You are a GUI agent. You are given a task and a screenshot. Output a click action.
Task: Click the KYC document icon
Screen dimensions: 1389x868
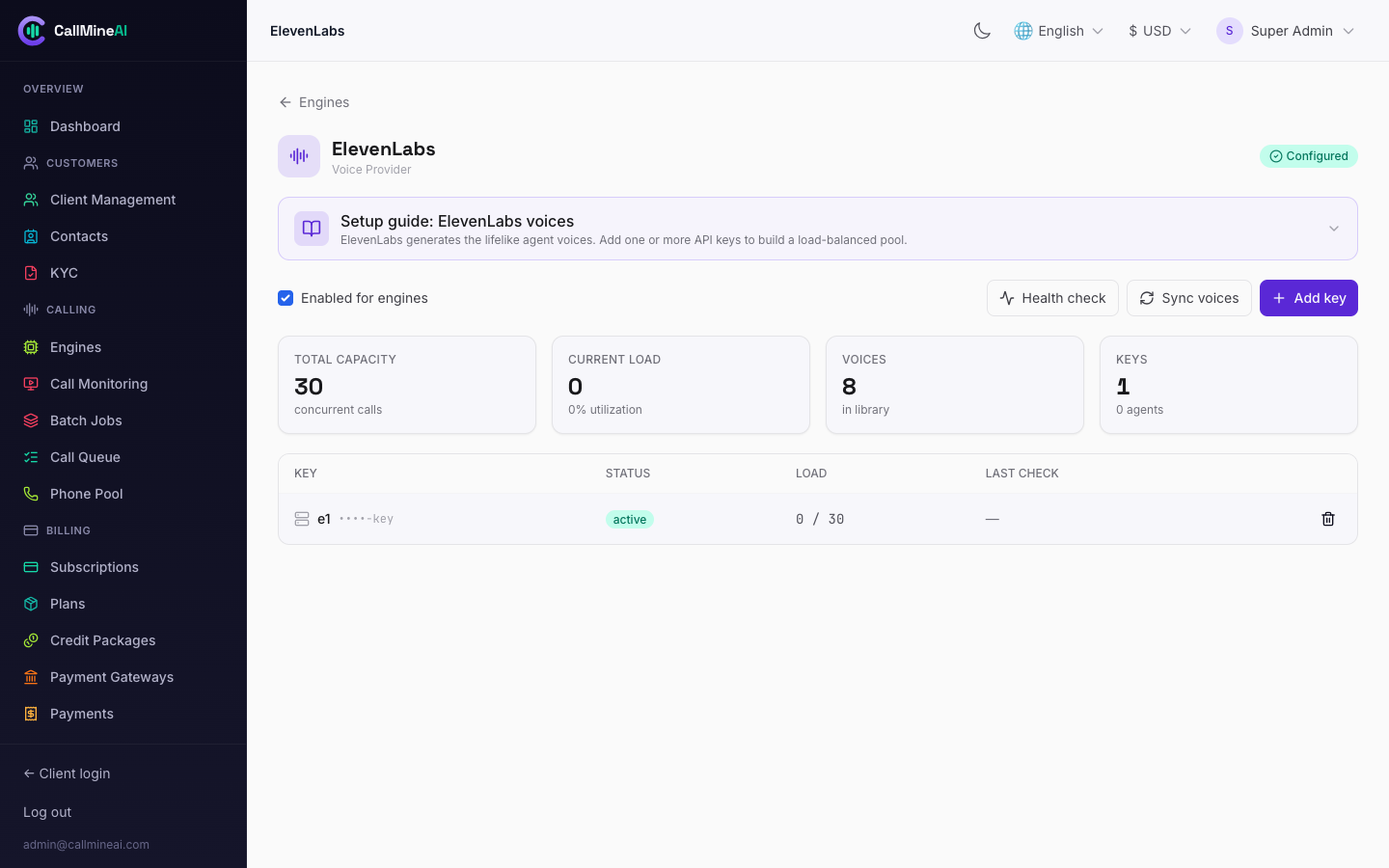click(31, 273)
